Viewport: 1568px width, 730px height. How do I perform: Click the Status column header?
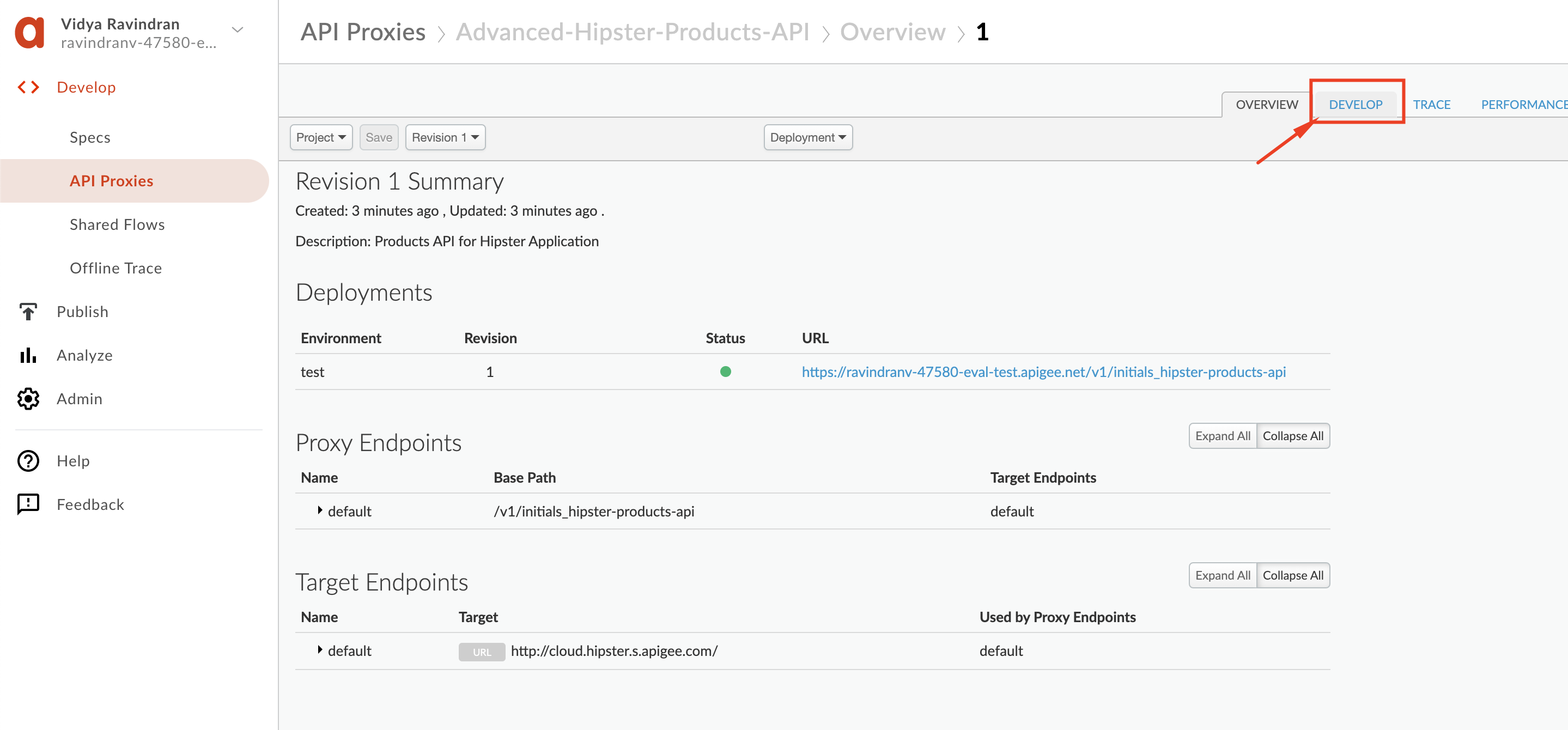[725, 338]
